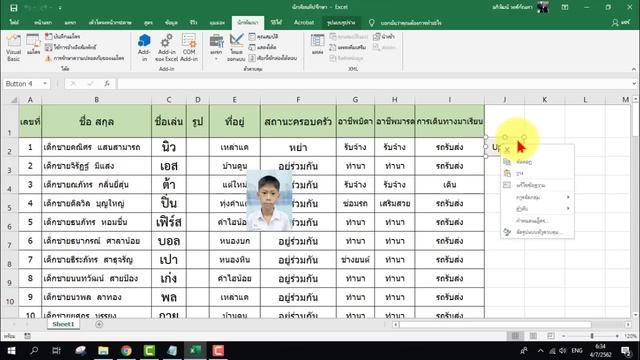This screenshot has width=640, height=360.
Task: Open Task View on the taskbar
Action: click(57, 351)
